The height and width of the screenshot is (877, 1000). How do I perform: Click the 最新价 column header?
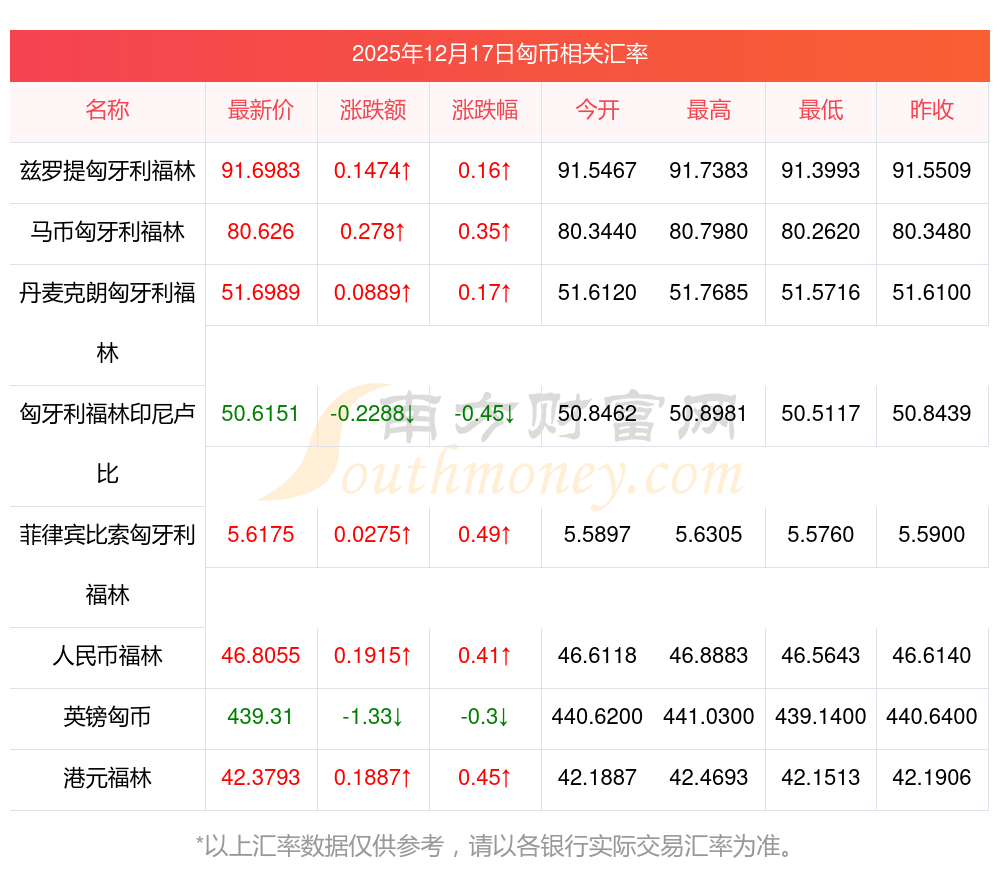[x=260, y=110]
